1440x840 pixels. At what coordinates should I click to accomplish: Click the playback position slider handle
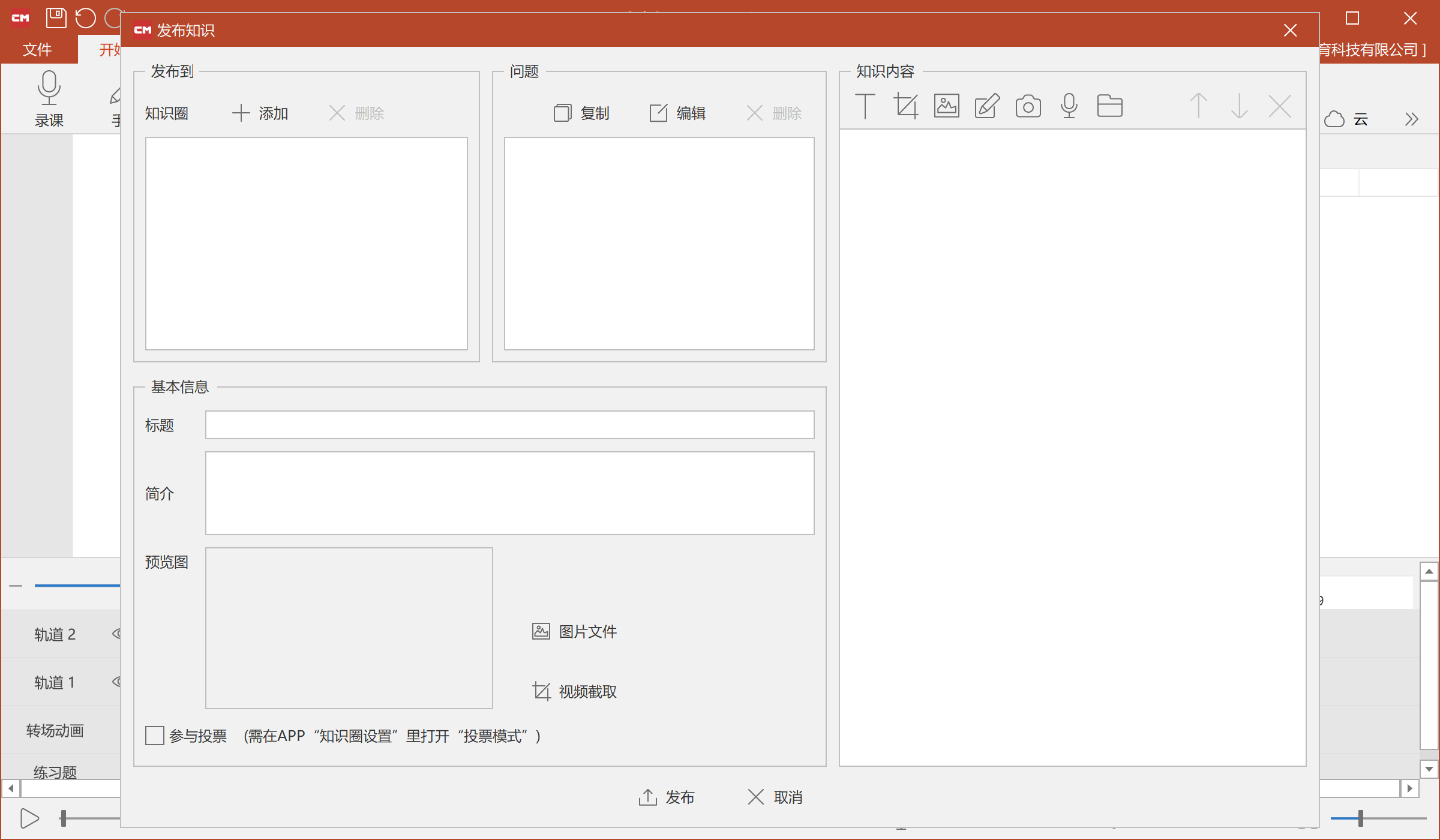[x=63, y=818]
